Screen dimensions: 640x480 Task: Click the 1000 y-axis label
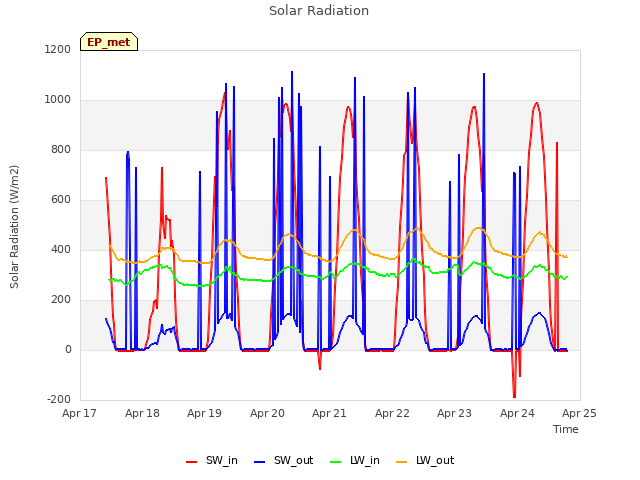point(58,100)
